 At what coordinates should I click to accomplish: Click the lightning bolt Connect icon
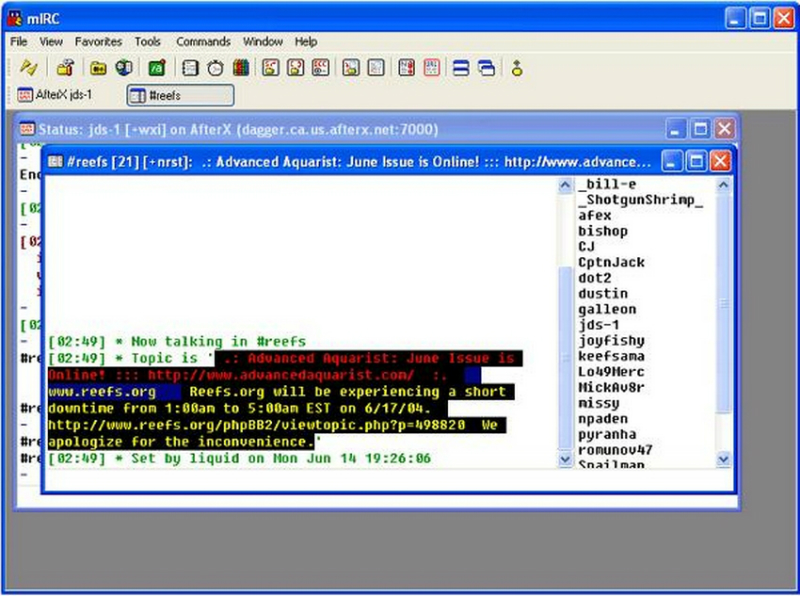pos(29,68)
